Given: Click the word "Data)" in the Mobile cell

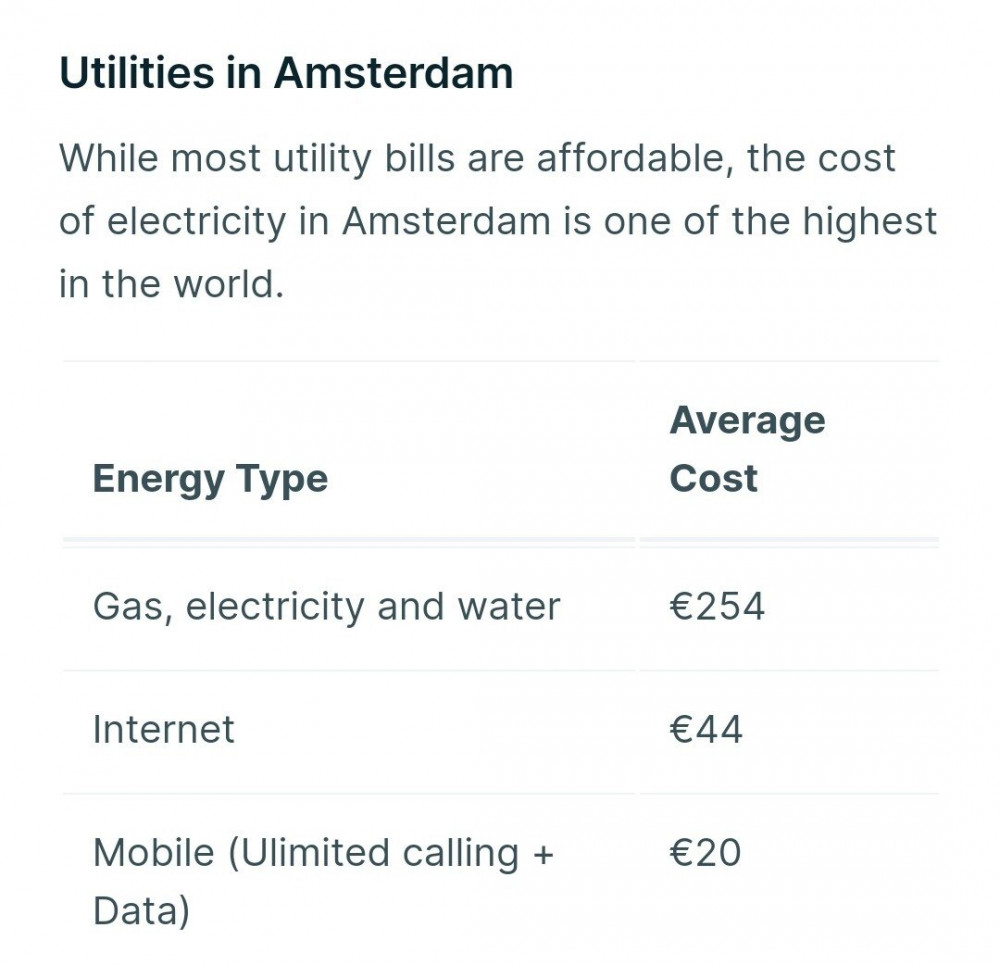Looking at the screenshot, I should tap(141, 911).
